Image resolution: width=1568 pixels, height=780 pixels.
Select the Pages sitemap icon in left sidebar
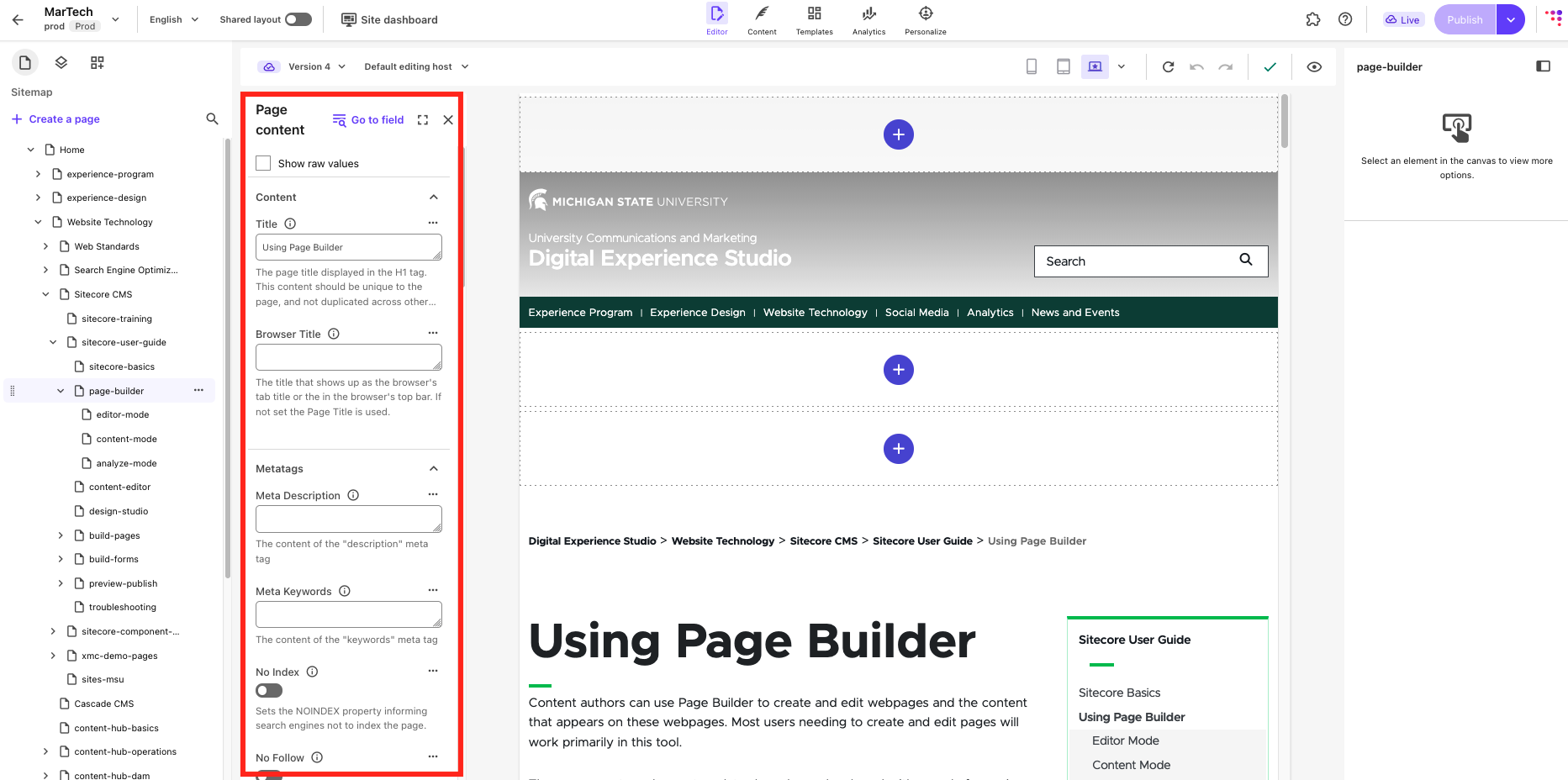(25, 62)
